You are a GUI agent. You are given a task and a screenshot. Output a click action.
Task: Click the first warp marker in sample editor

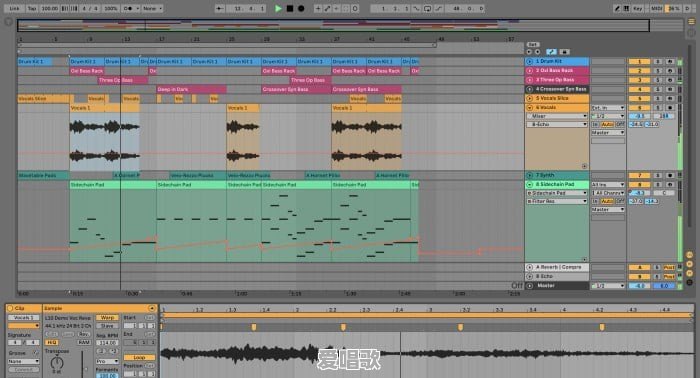pos(254,327)
